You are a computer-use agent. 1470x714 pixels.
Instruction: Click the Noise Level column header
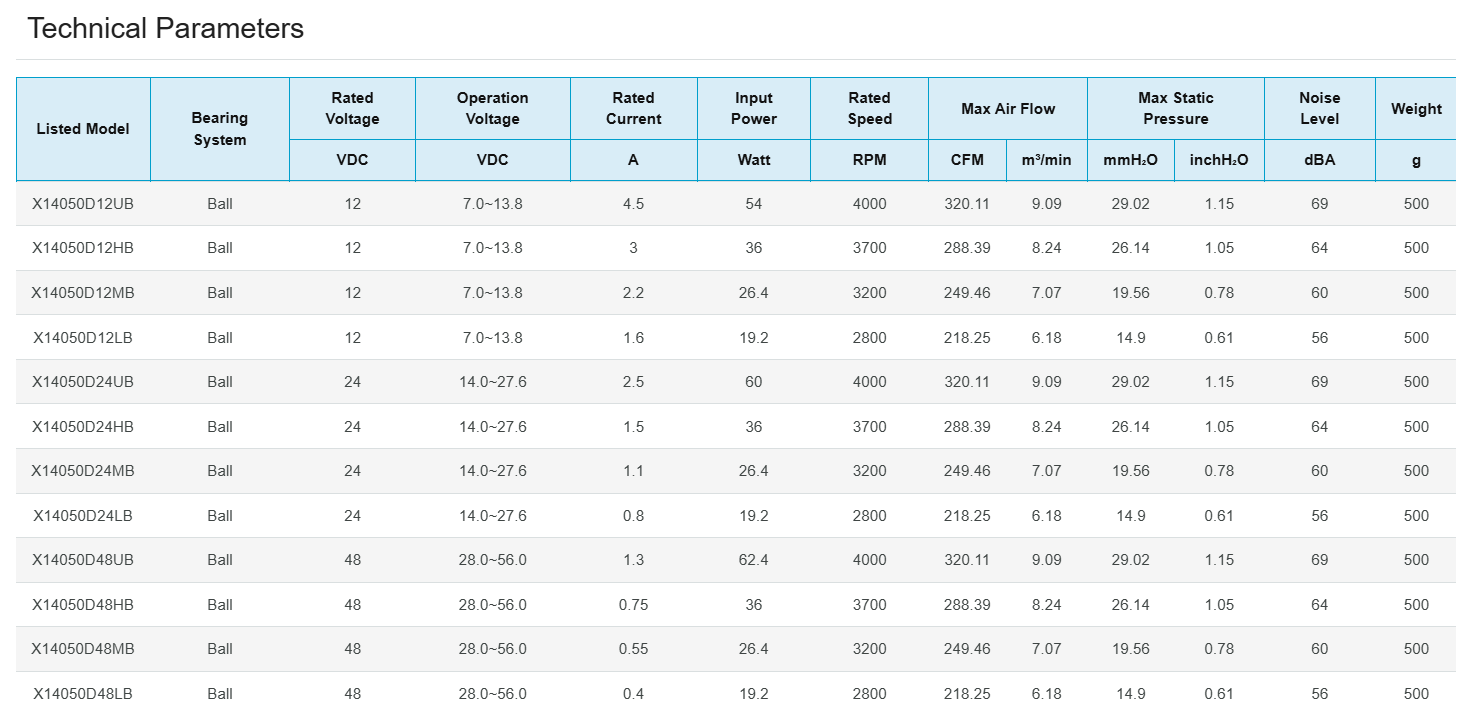(1319, 108)
